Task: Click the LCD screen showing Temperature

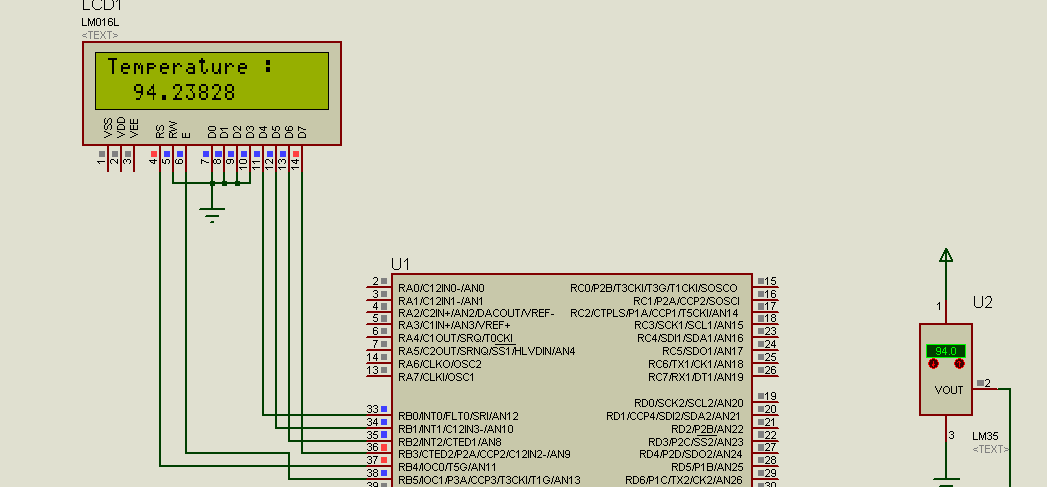Action: (212, 80)
